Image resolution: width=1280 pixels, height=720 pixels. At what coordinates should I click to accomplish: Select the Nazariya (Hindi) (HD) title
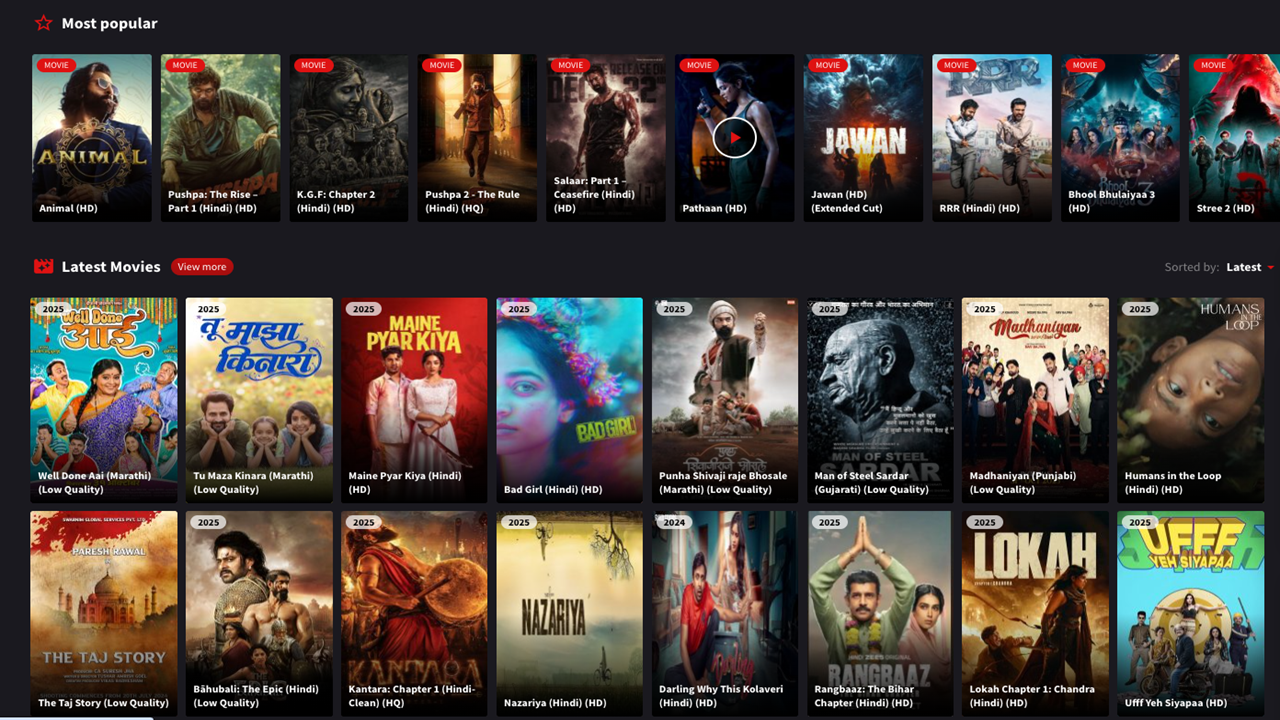[x=555, y=702]
